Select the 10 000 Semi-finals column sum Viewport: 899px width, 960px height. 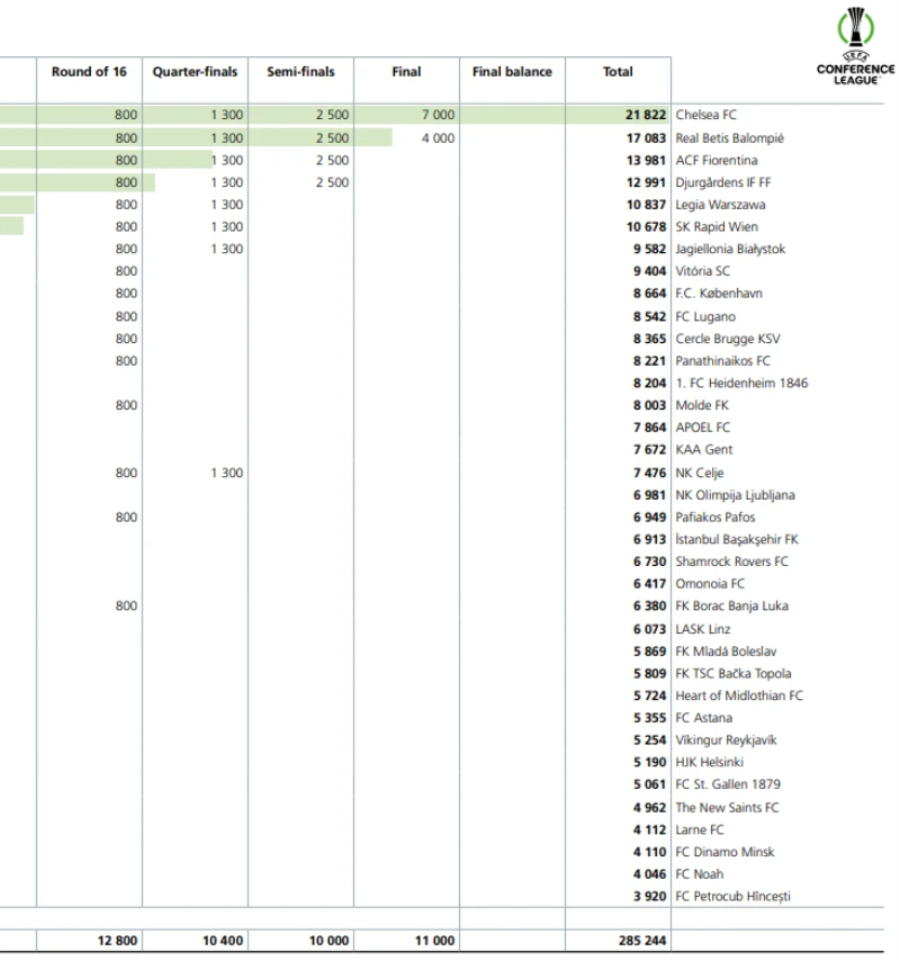328,941
